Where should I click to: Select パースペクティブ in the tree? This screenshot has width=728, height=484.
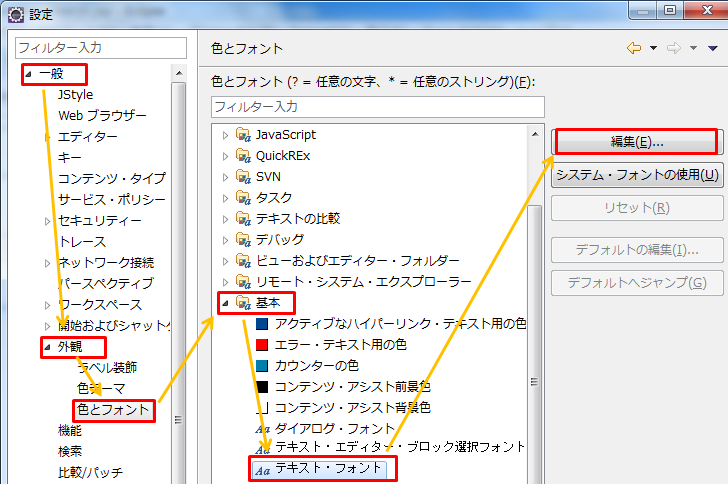(106, 283)
